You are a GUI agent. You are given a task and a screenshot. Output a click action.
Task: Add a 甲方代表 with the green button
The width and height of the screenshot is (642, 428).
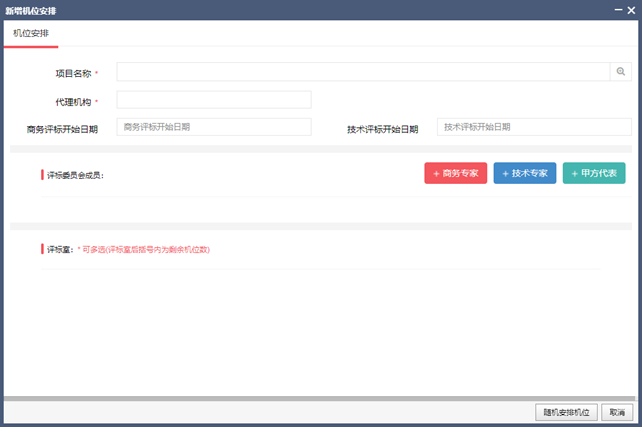point(594,173)
